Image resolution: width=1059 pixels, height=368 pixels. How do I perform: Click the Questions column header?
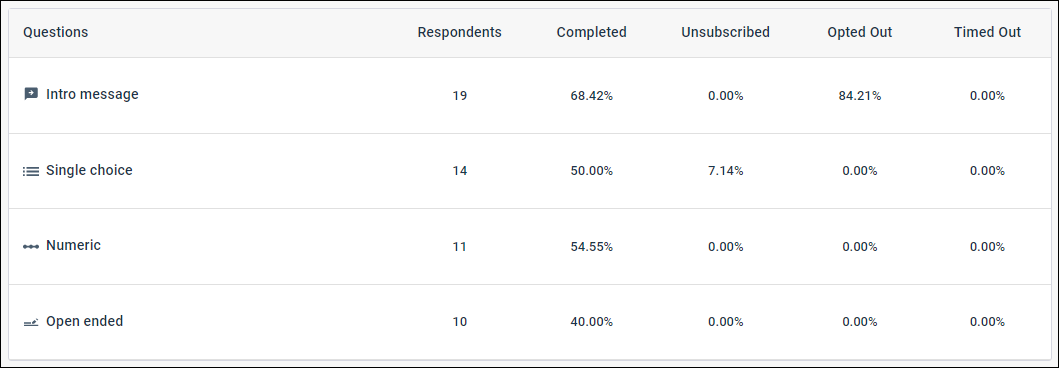55,32
